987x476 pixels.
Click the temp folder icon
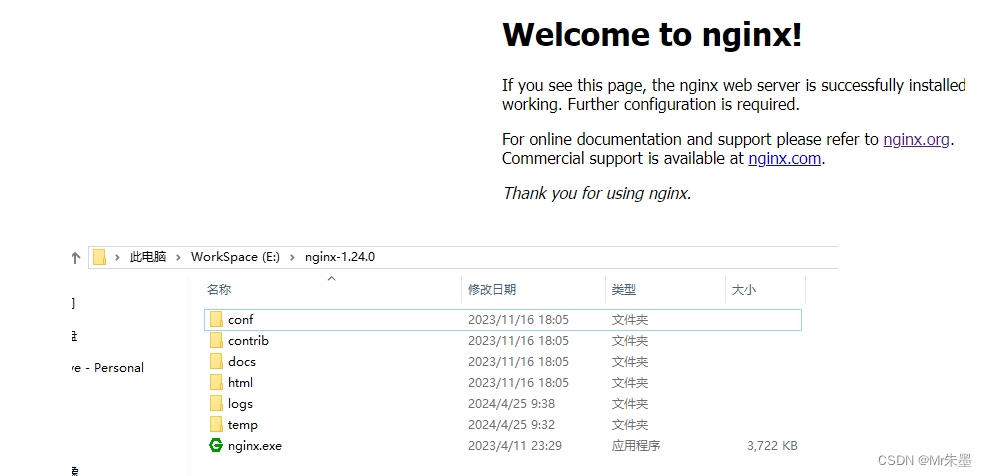(216, 424)
